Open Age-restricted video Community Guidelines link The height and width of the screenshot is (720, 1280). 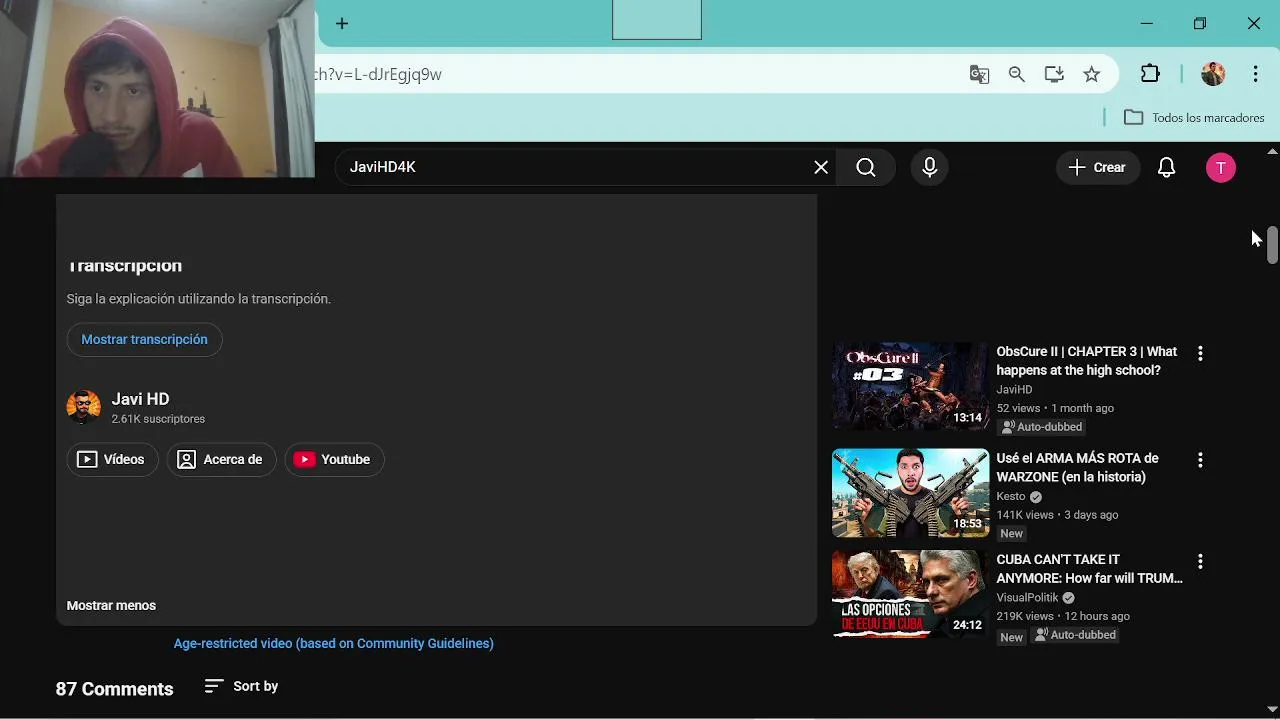click(334, 643)
